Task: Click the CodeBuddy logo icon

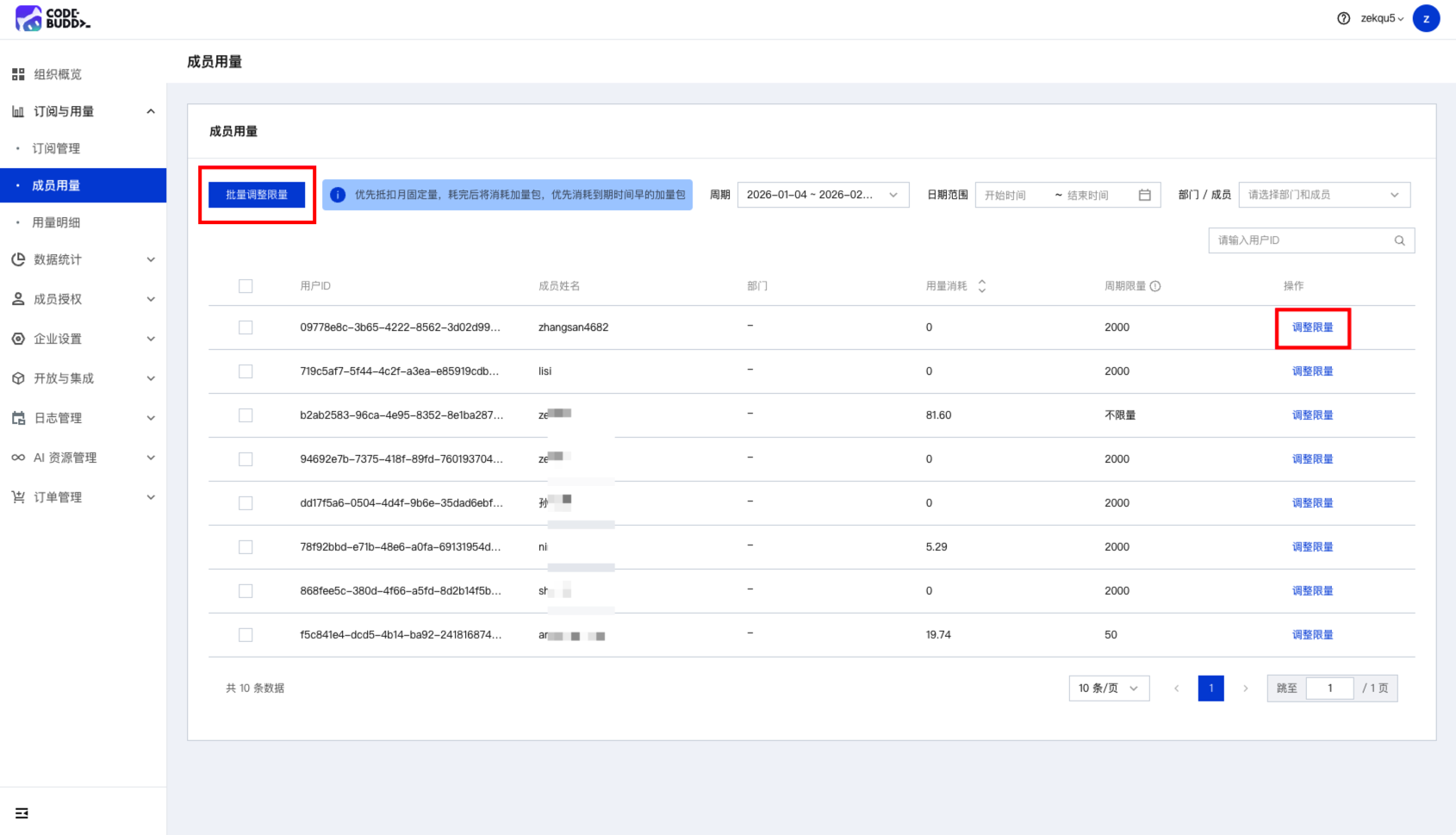Action: (x=29, y=18)
